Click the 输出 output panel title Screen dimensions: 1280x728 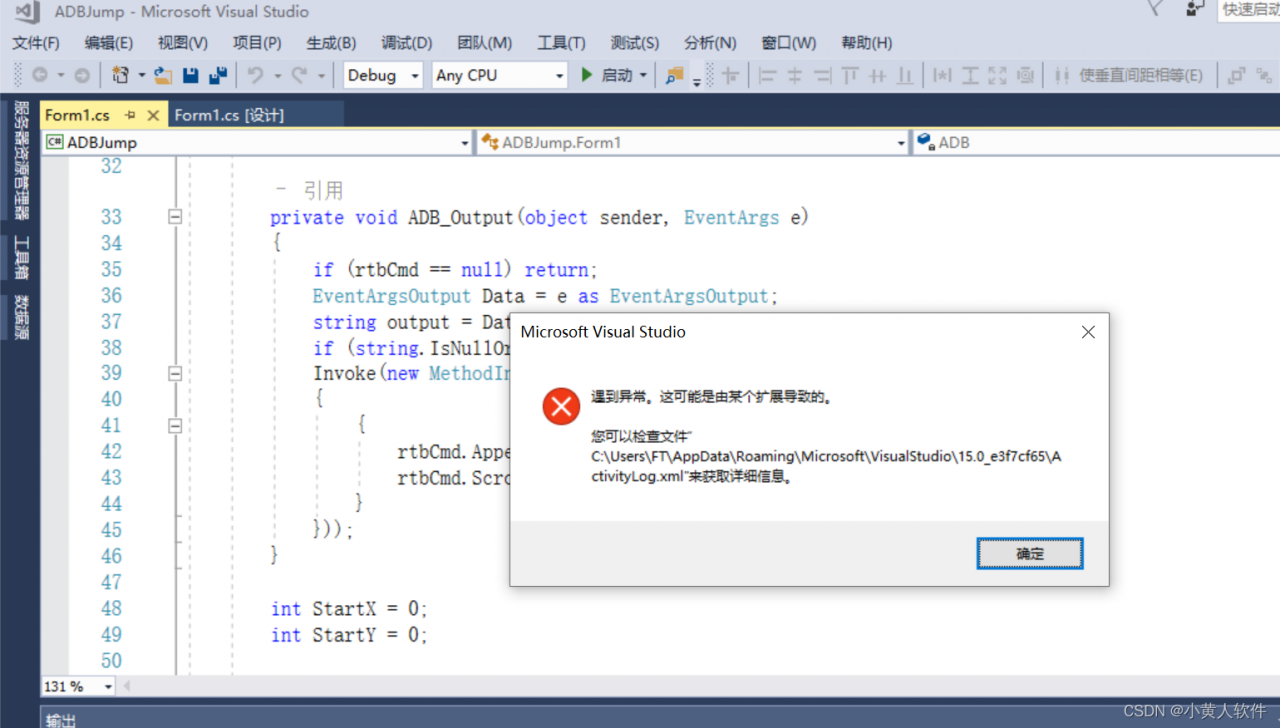point(61,720)
